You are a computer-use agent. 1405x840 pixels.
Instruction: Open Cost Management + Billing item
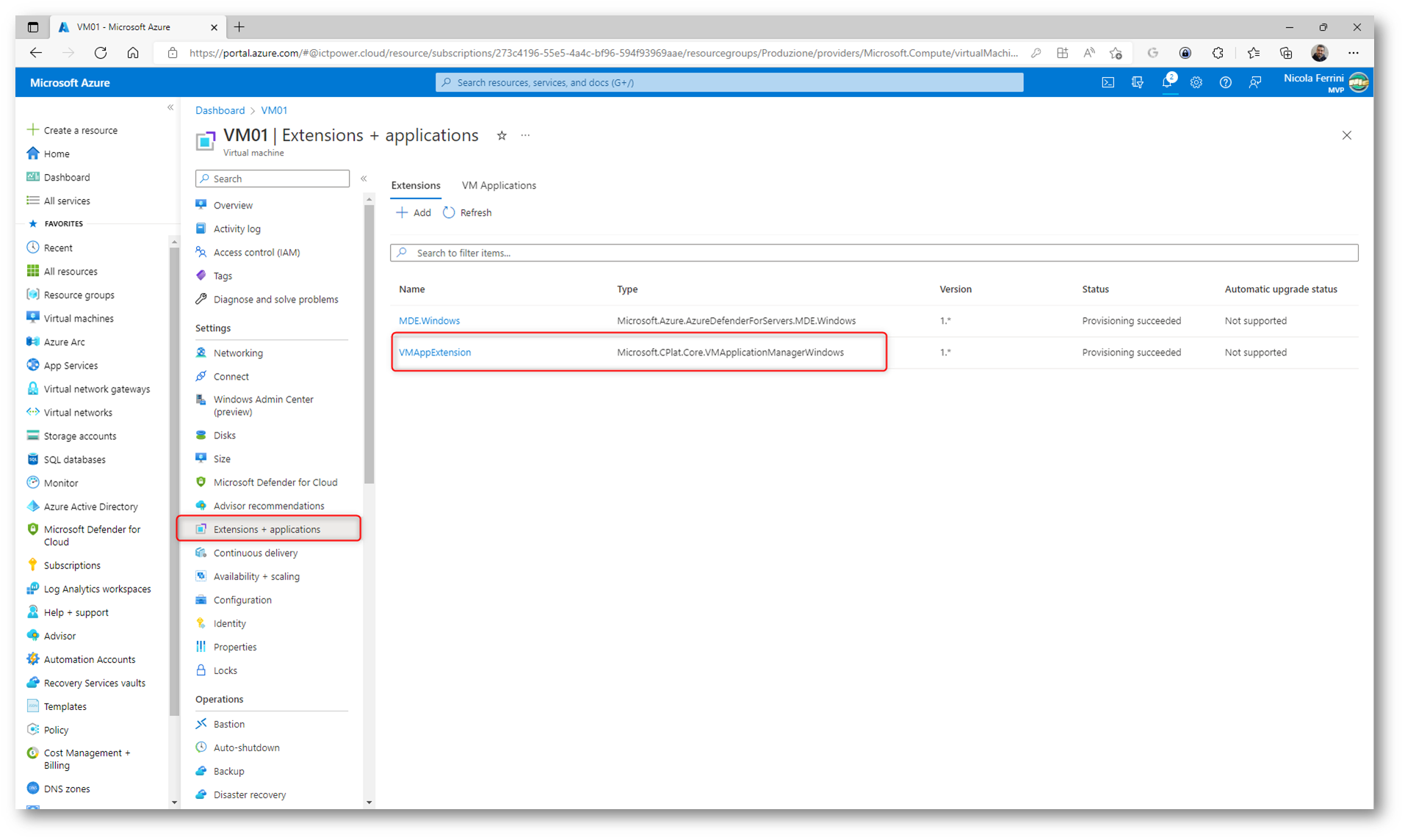click(87, 759)
